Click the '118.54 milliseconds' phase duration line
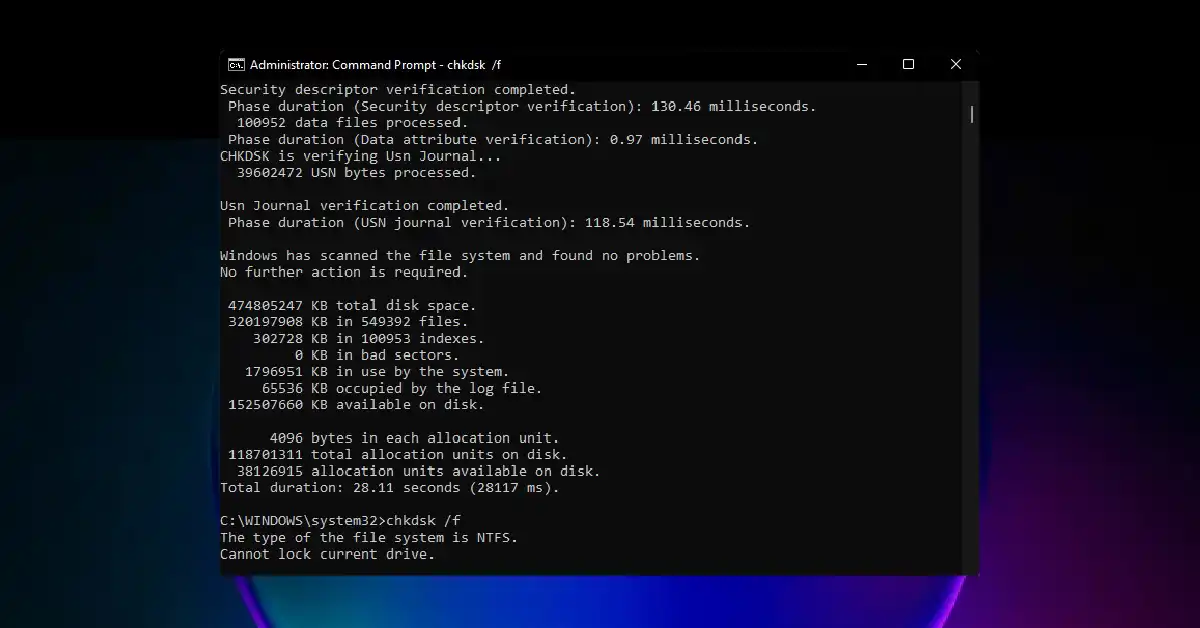This screenshot has width=1200, height=628. 489,223
